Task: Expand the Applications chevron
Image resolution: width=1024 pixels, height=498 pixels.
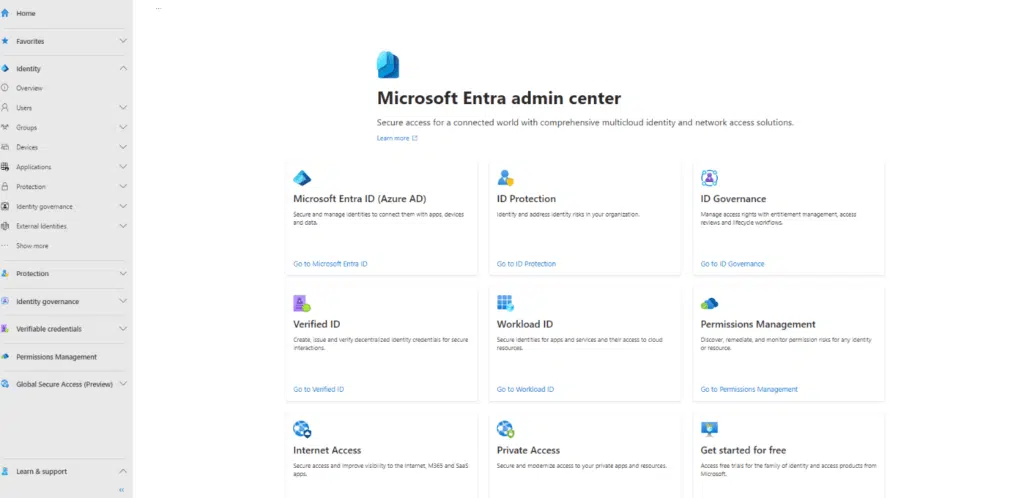Action: [123, 166]
